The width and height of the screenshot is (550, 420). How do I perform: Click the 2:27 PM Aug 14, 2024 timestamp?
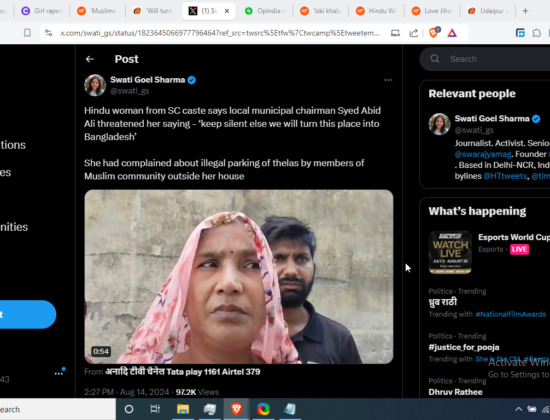127,392
